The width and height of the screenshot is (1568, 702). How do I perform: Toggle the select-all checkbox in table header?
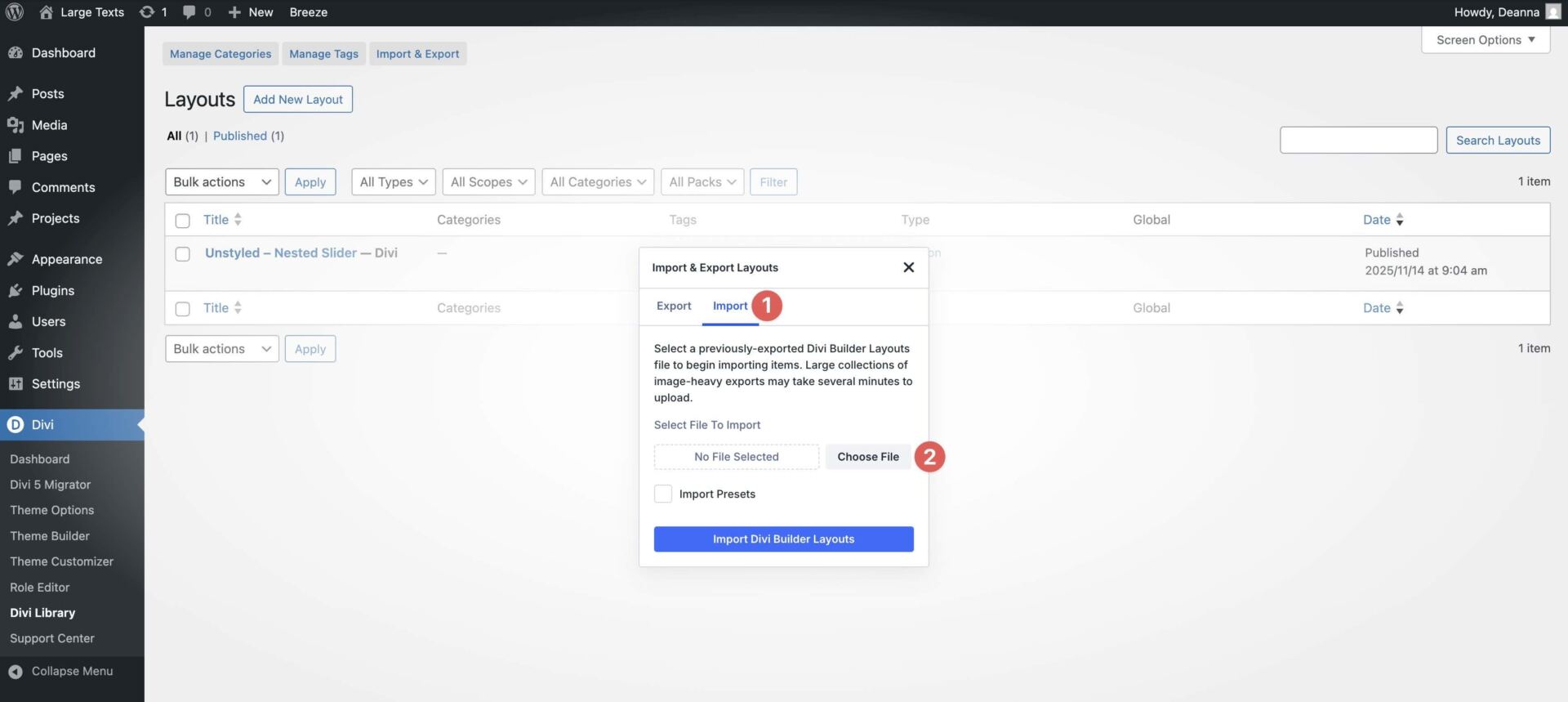click(x=183, y=221)
